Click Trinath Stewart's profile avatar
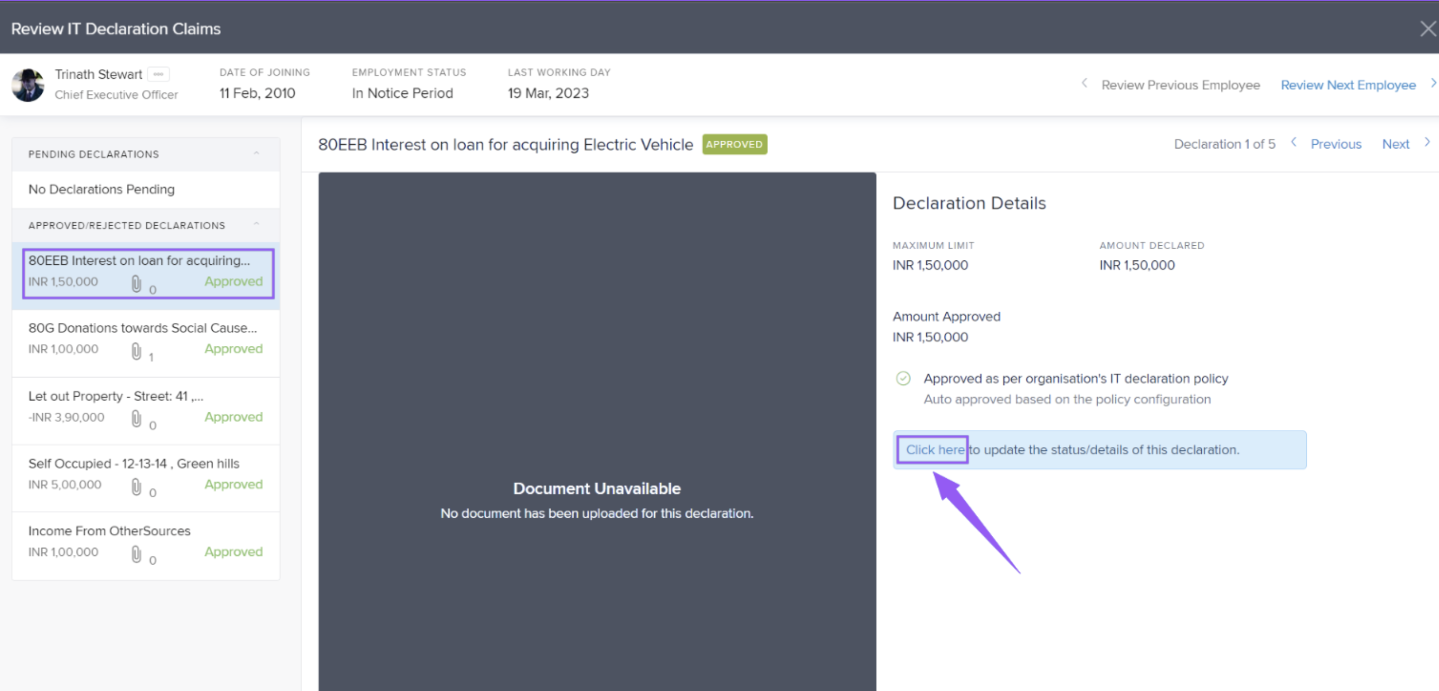Screen dimensions: 1439x691 (x=28, y=85)
